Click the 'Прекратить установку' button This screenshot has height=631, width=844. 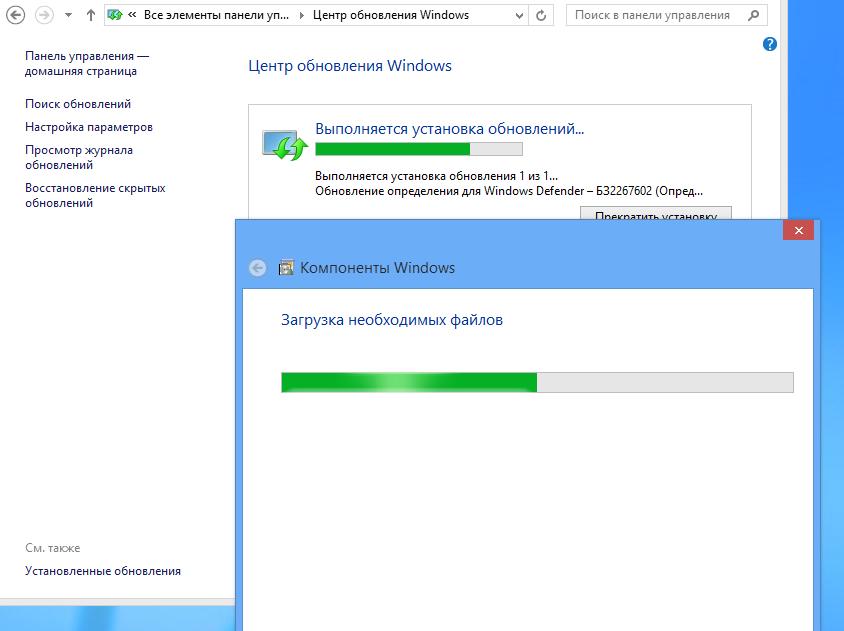pos(656,214)
